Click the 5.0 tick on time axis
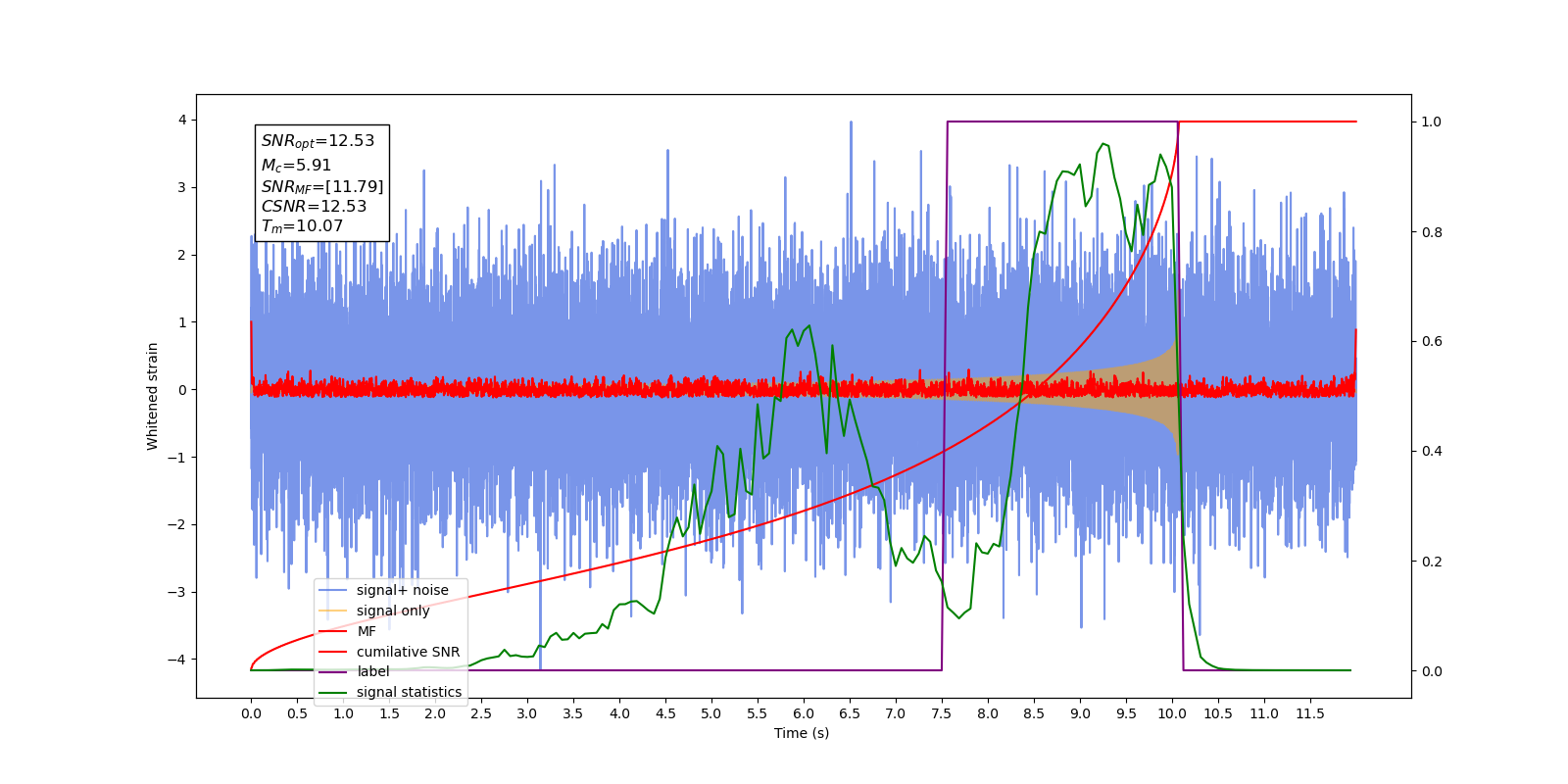The height and width of the screenshot is (784, 1568). click(711, 713)
